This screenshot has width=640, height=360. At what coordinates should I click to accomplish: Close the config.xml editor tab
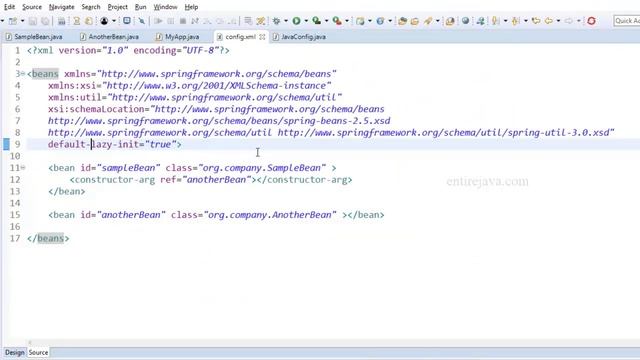(x=262, y=37)
